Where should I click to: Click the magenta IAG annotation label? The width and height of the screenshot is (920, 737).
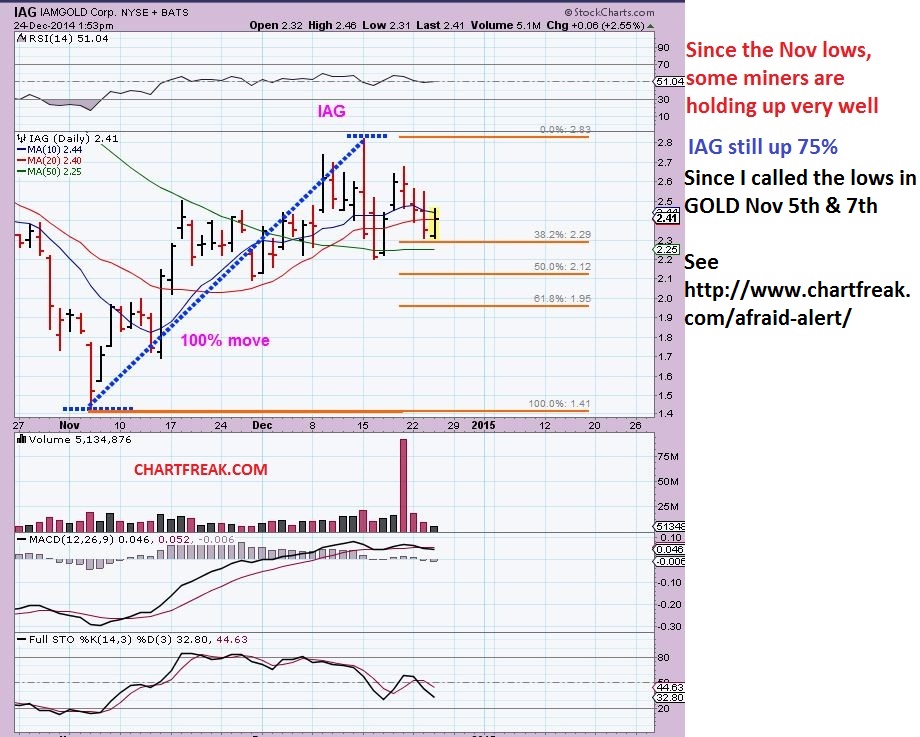pyautogui.click(x=332, y=111)
